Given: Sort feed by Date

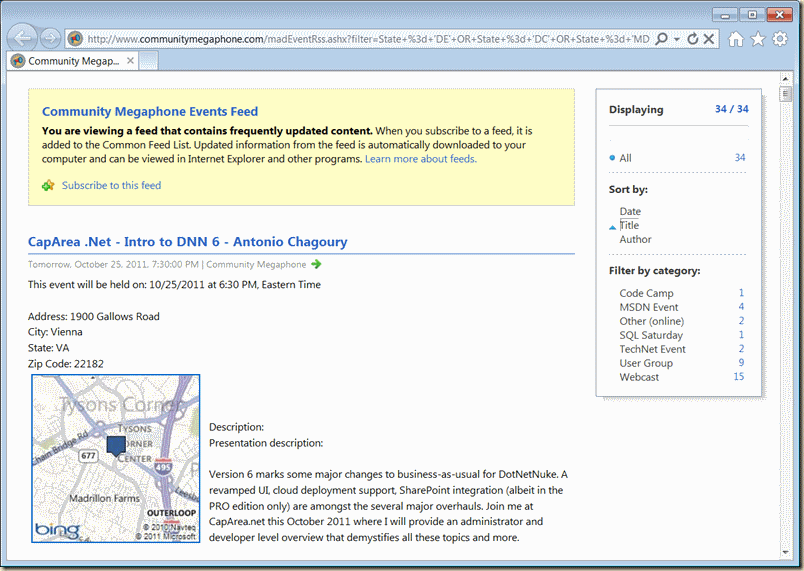Looking at the screenshot, I should pyautogui.click(x=630, y=211).
